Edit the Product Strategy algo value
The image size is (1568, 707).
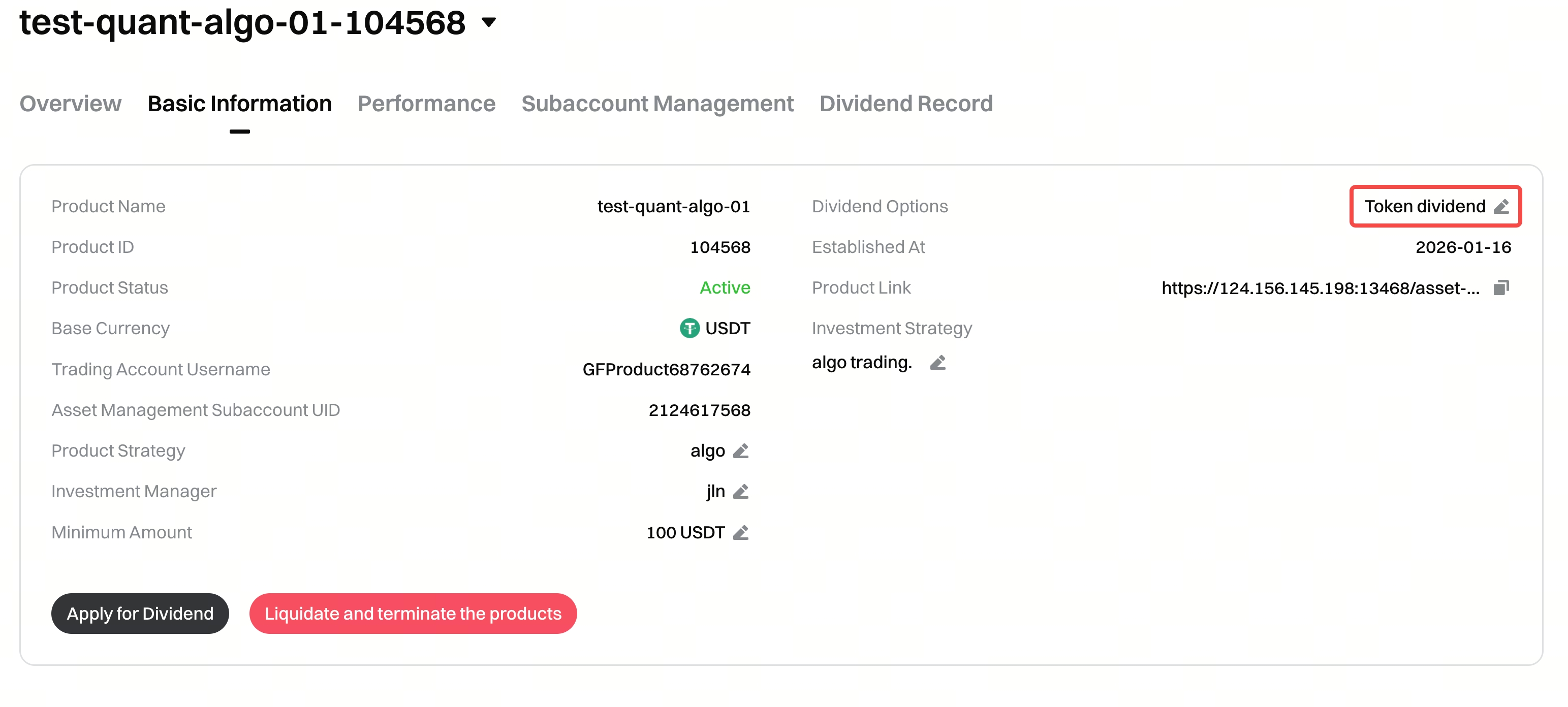tap(741, 452)
